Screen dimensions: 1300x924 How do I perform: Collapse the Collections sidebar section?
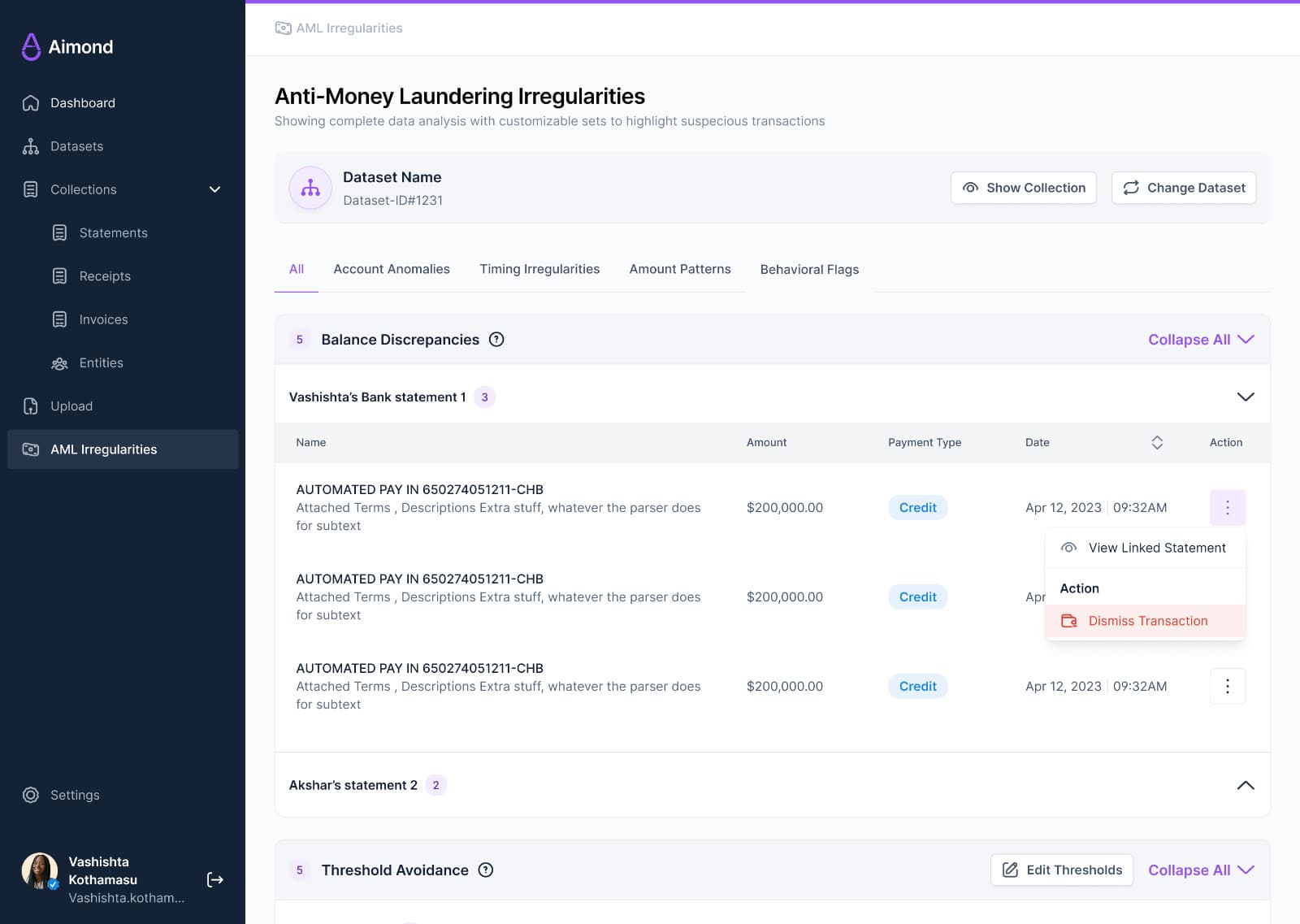214,189
